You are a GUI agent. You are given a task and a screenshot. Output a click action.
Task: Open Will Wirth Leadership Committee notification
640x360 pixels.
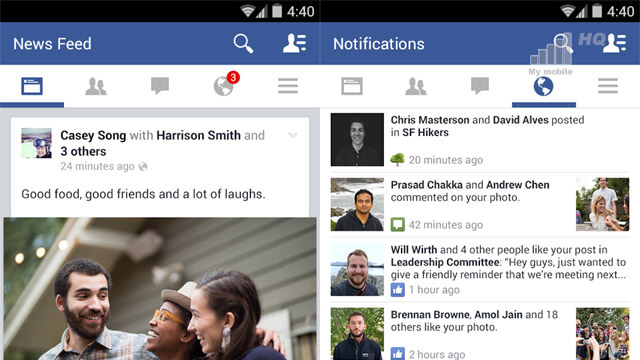tap(480, 269)
